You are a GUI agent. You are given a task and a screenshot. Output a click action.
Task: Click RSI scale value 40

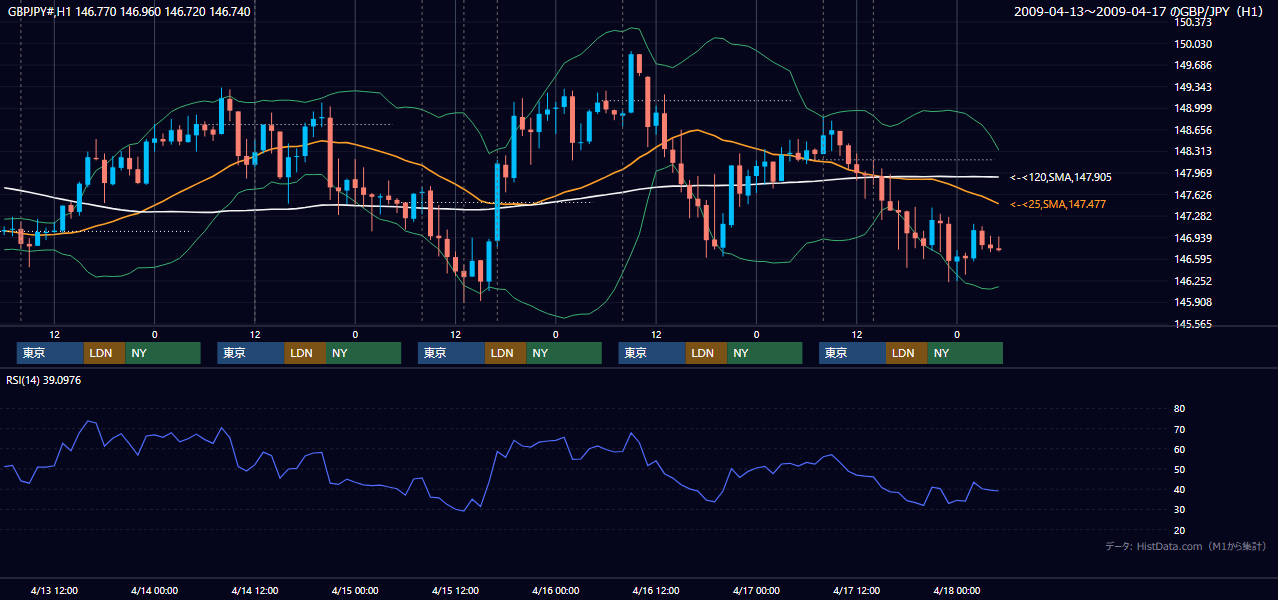point(1180,490)
